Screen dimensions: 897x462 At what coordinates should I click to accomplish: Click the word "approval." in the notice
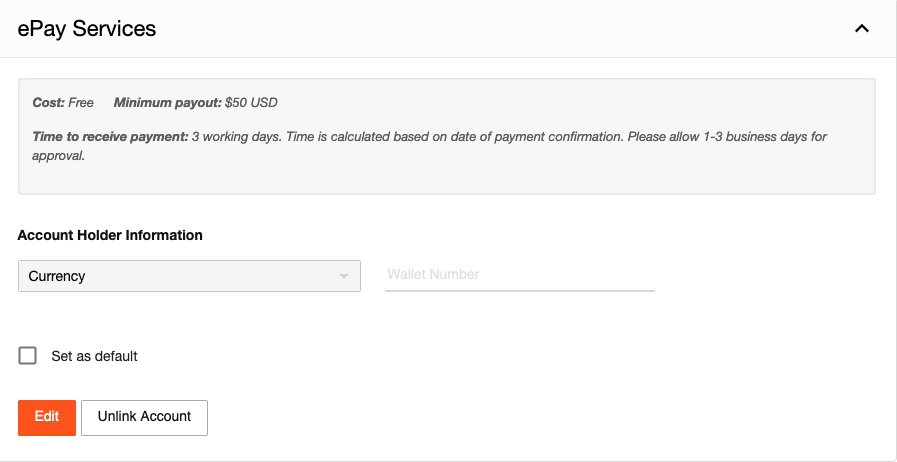click(58, 156)
